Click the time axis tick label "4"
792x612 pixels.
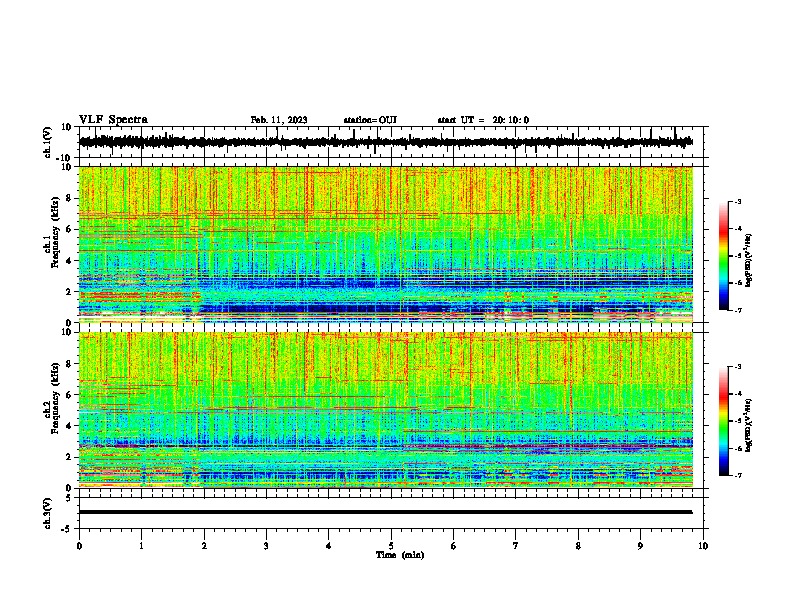(328, 546)
